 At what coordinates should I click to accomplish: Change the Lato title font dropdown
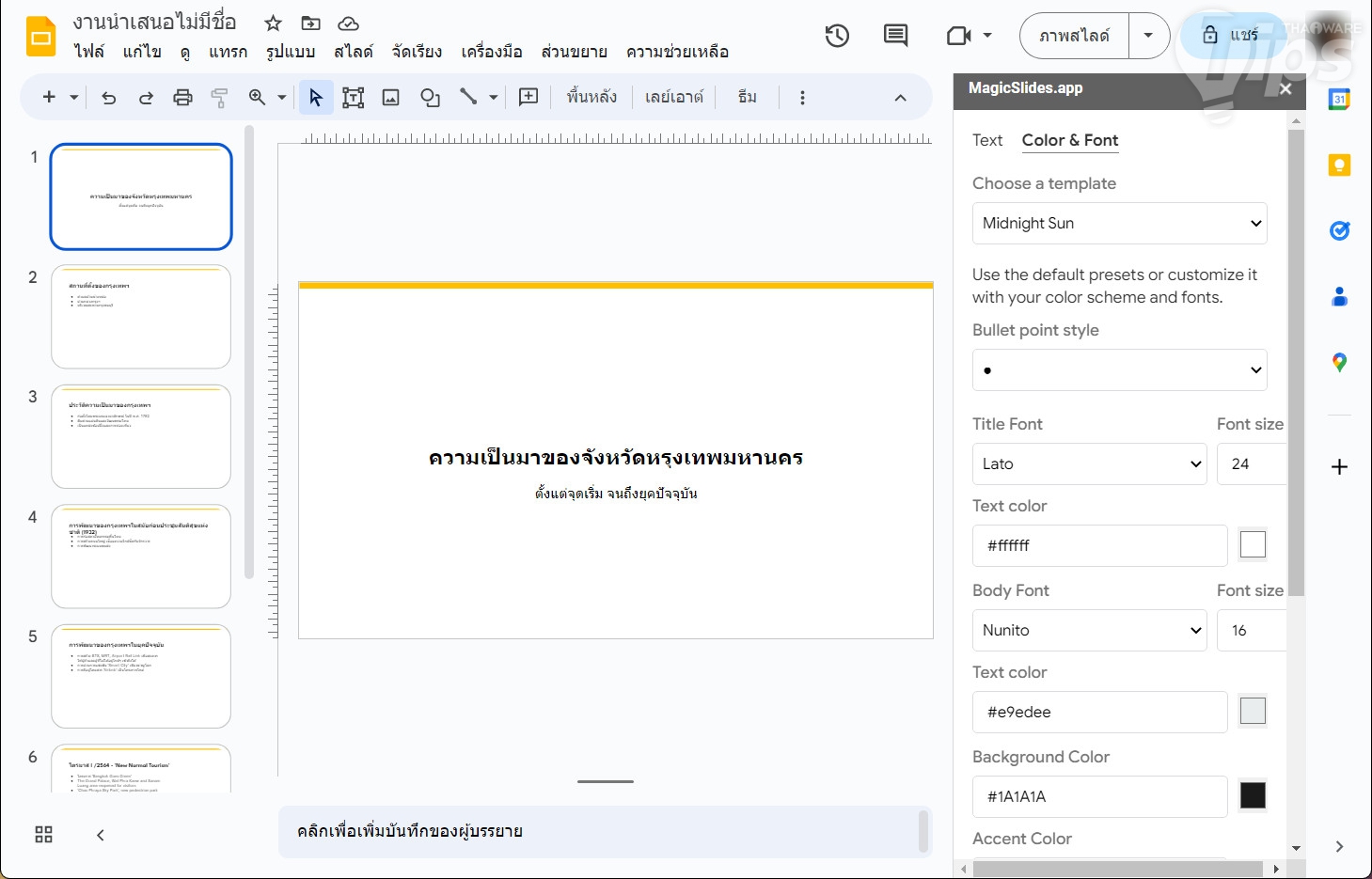tap(1090, 464)
